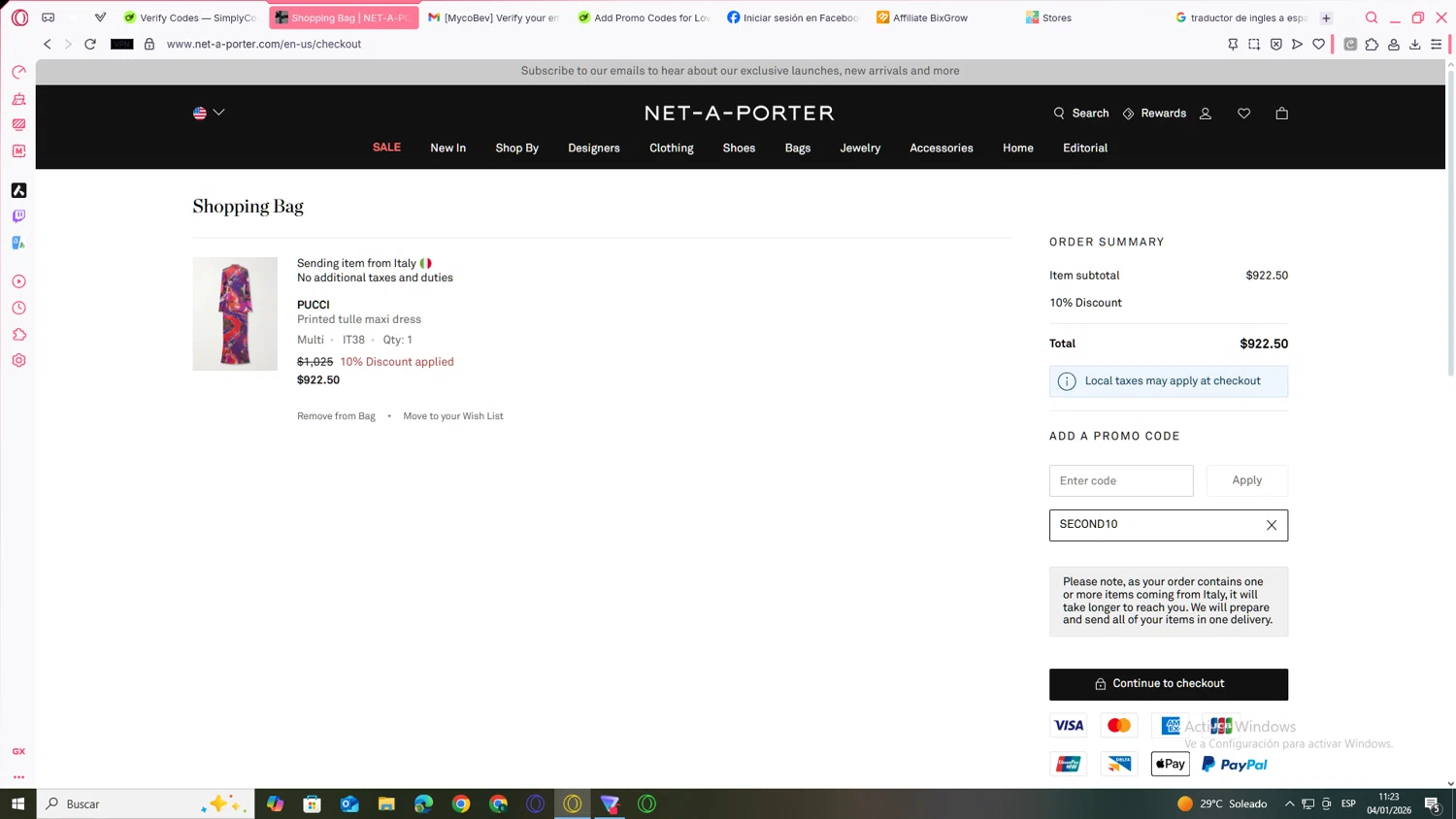The width and height of the screenshot is (1456, 819).
Task: Reload the page with browser refresh
Action: pyautogui.click(x=90, y=44)
